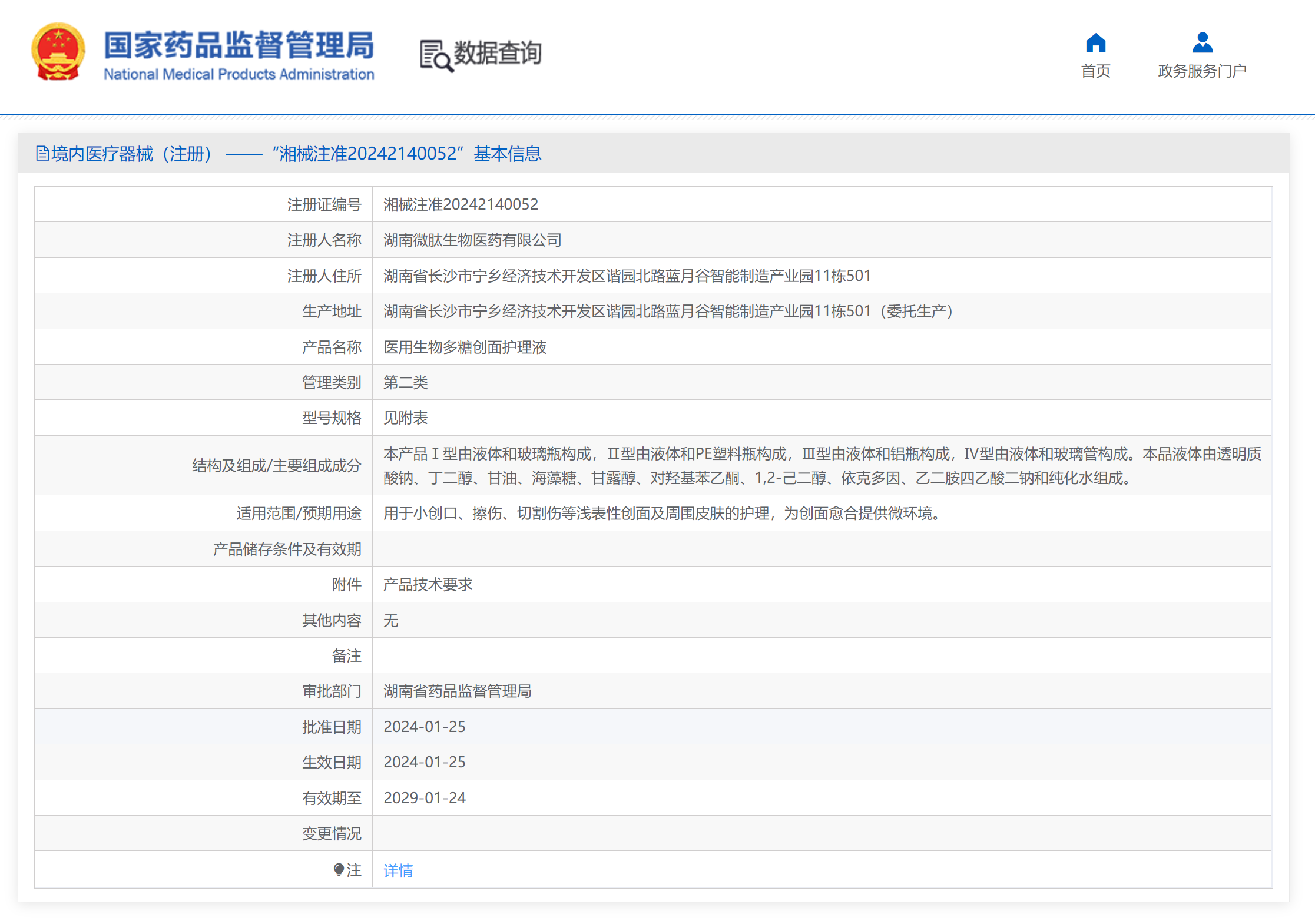Click the expiry date 2029-01-24
This screenshot has width=1315, height=924.
click(x=424, y=797)
